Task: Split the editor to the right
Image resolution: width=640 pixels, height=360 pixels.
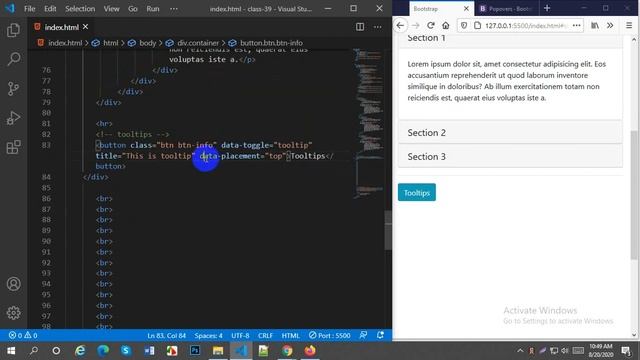Action: point(360,27)
